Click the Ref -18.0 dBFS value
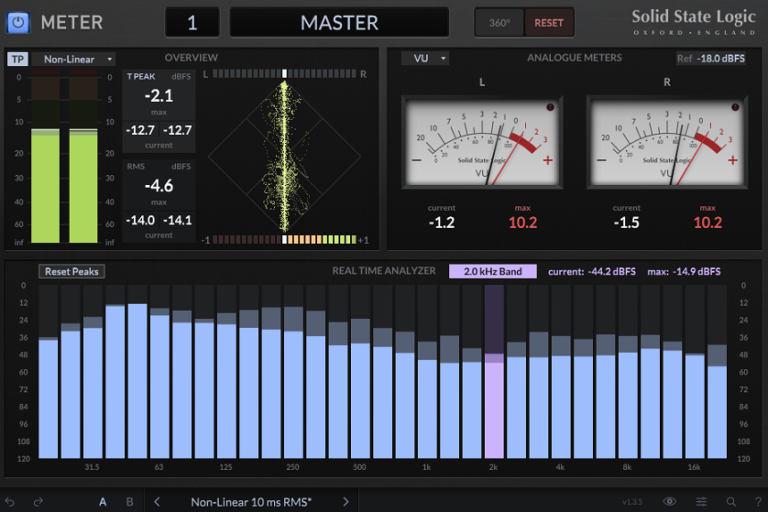The height and width of the screenshot is (512, 768). click(711, 58)
